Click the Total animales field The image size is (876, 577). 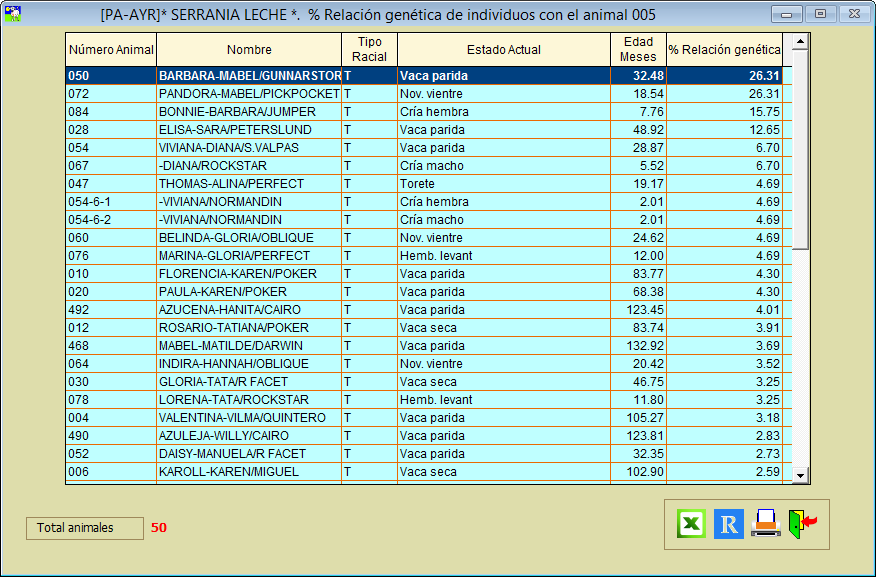85,528
